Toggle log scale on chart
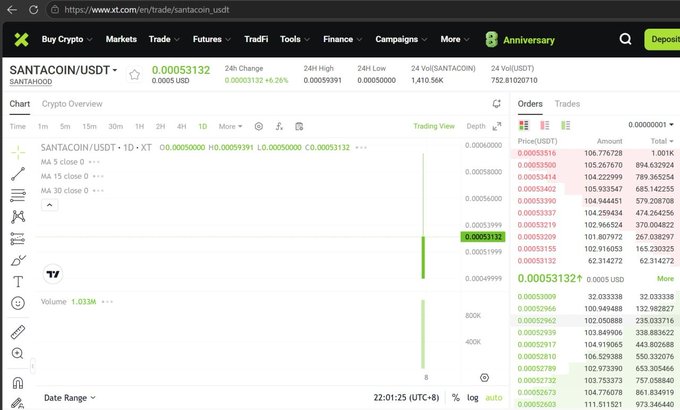 [473, 397]
